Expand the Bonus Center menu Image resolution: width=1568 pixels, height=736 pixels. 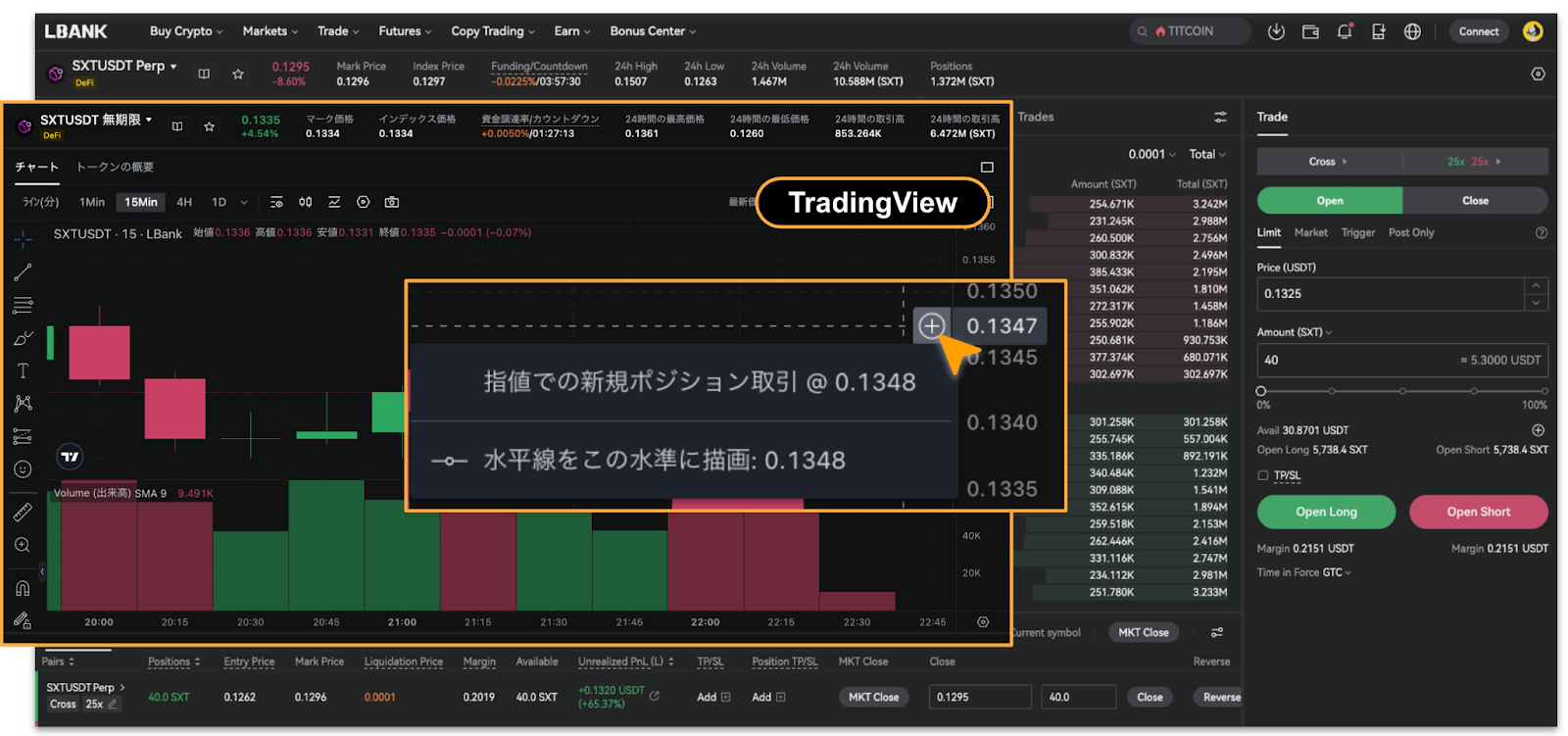653,31
